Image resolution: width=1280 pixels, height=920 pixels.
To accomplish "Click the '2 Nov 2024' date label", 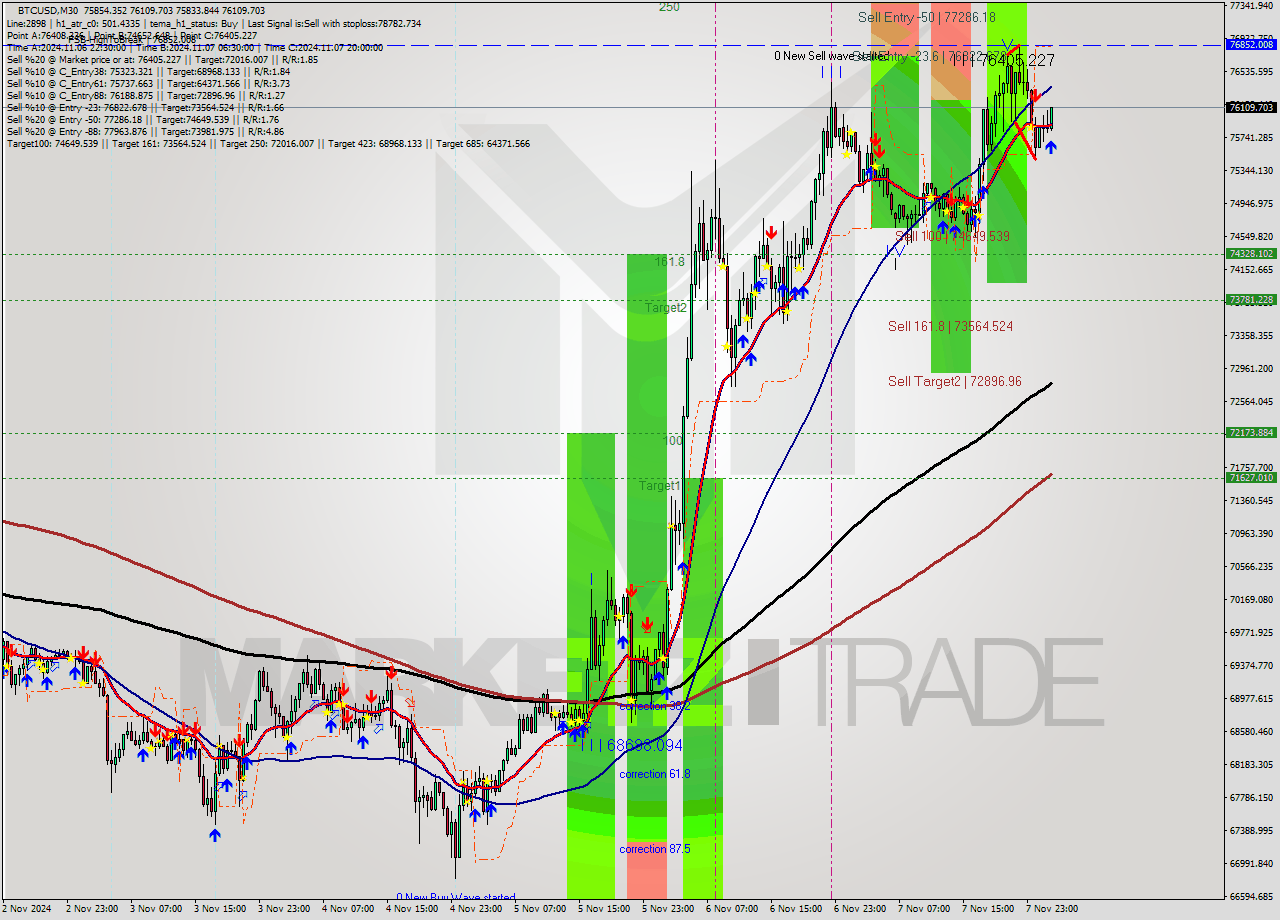I will point(25,909).
